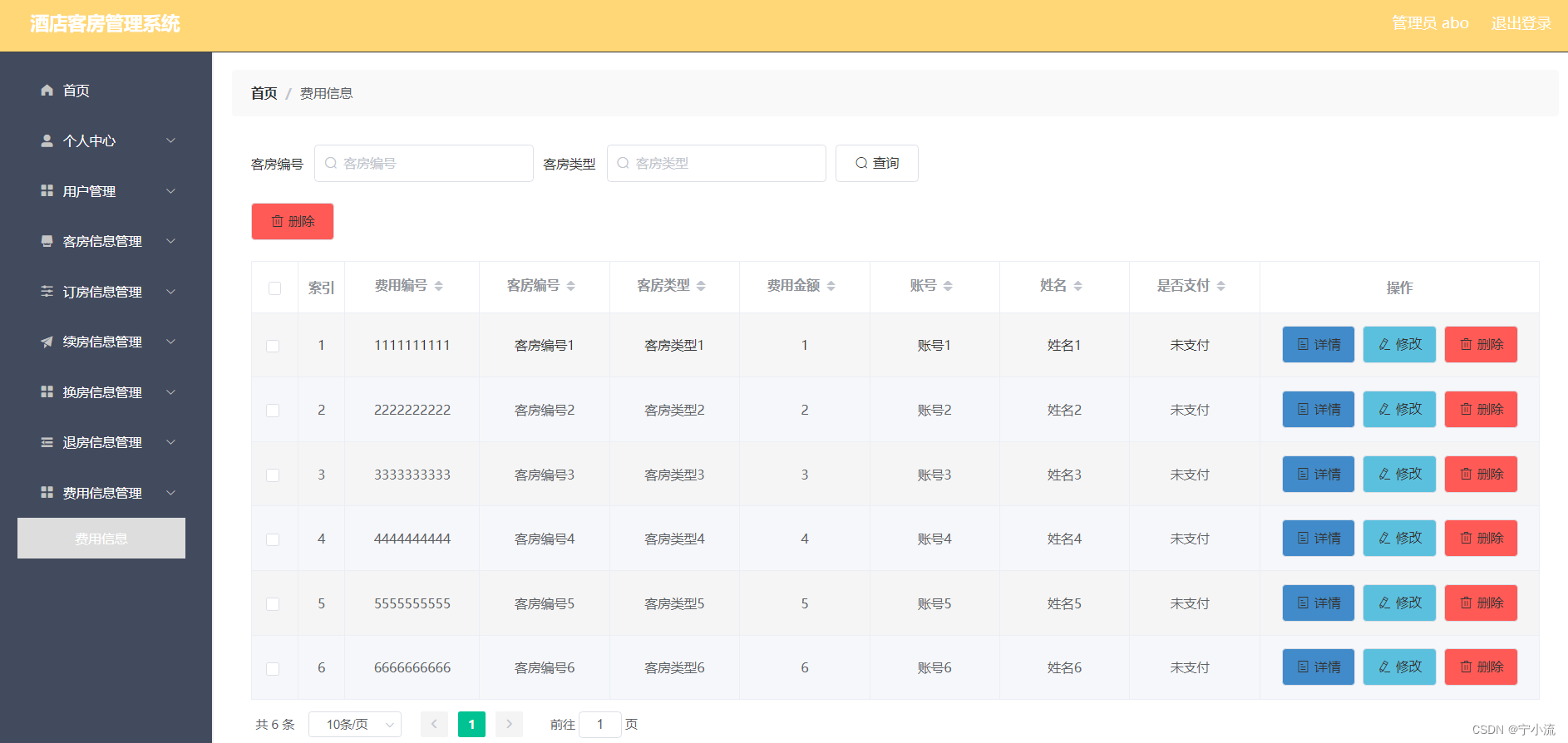This screenshot has height=743, width=1568.
Task: Click 删除 for row 账号3
Action: [x=1482, y=474]
